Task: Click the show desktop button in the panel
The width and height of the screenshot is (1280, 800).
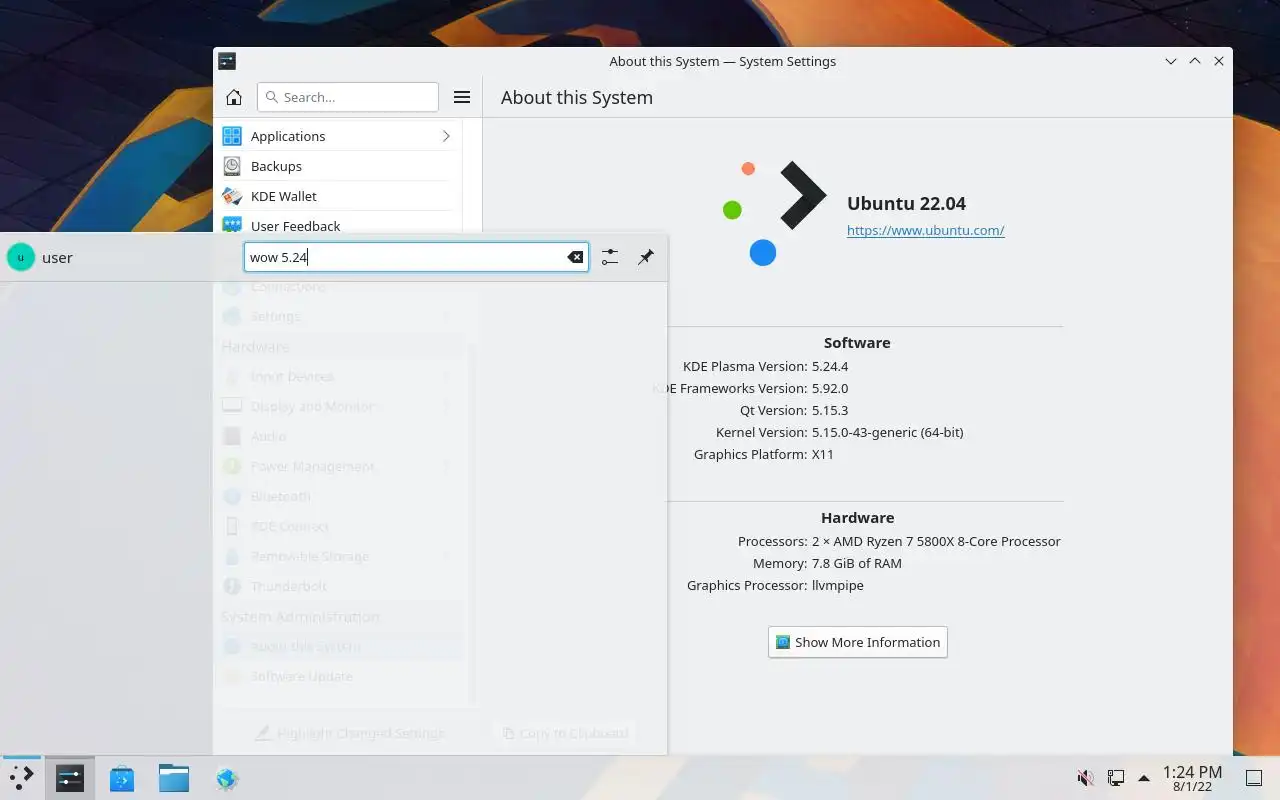Action: pyautogui.click(x=1254, y=778)
